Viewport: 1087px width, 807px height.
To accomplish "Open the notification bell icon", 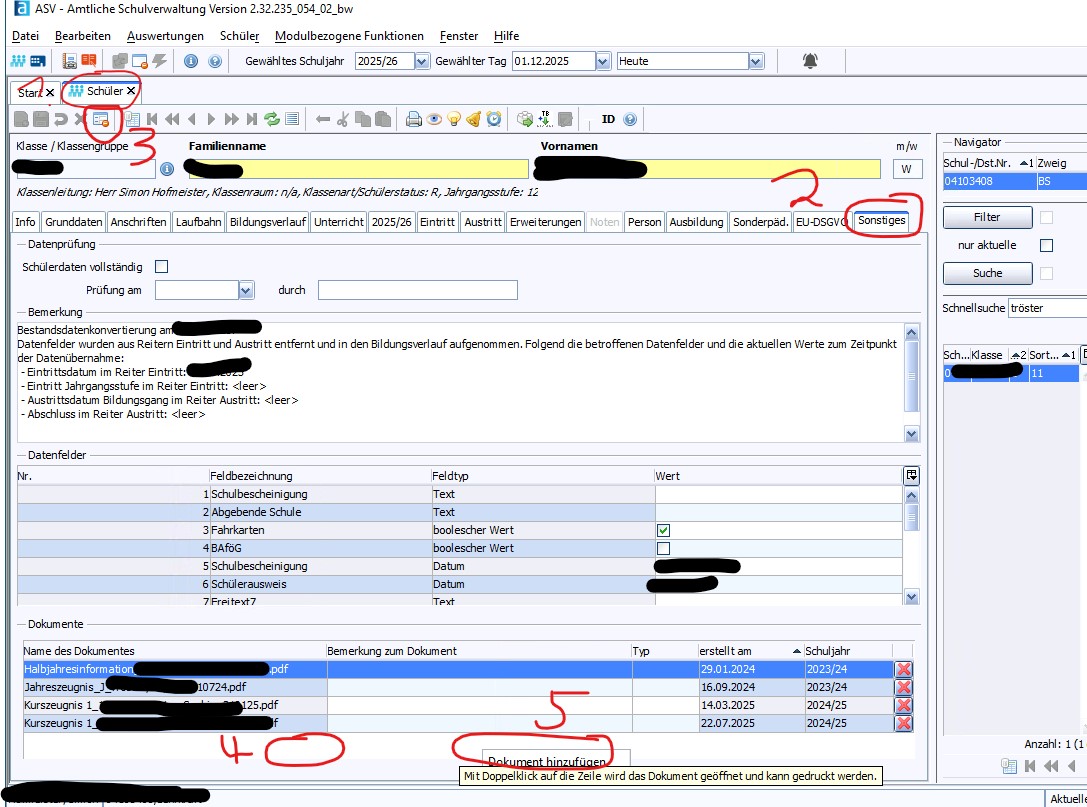I will coord(810,61).
